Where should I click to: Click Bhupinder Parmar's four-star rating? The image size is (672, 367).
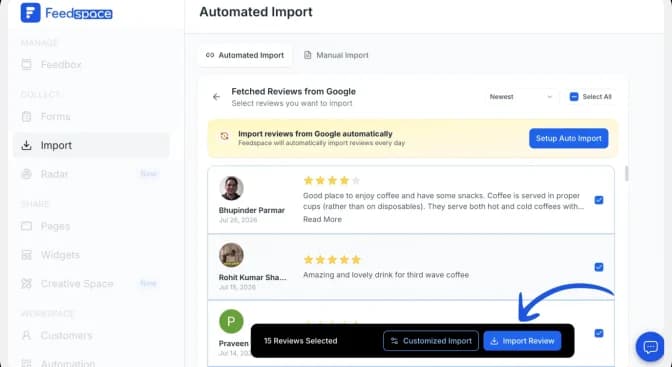pyautogui.click(x=332, y=180)
